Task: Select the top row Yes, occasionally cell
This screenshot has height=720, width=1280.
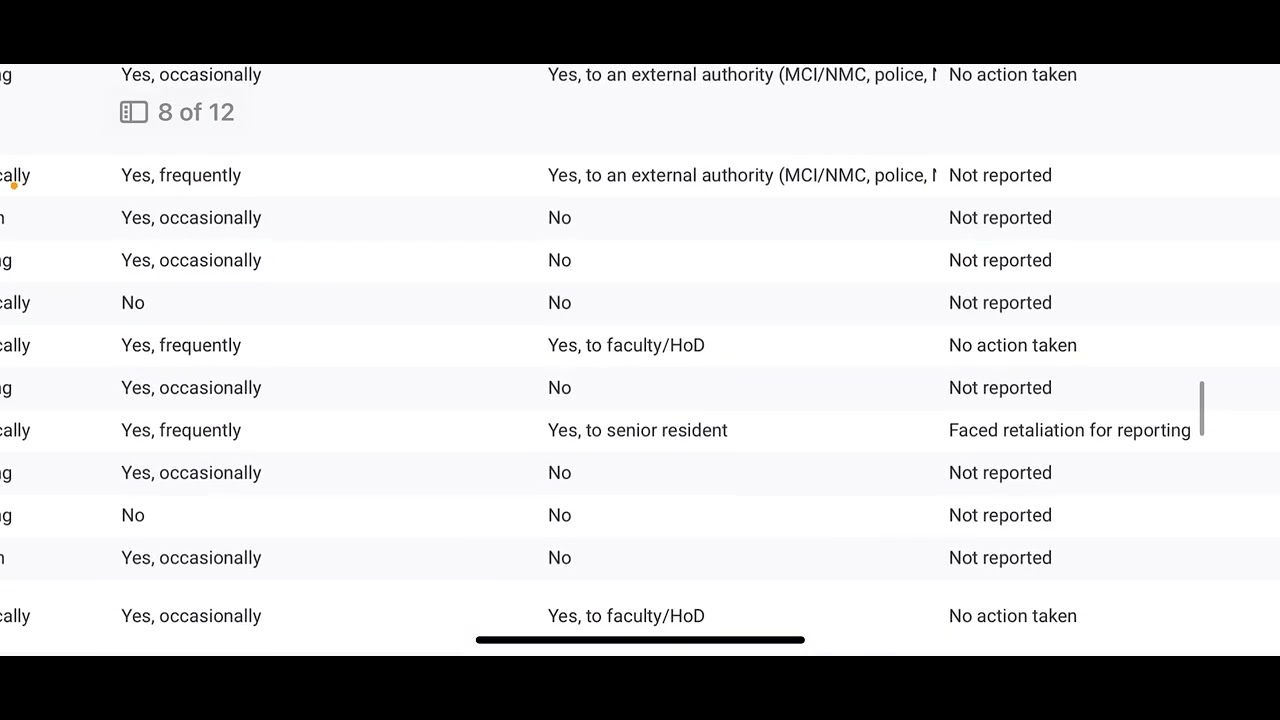Action: (x=191, y=75)
